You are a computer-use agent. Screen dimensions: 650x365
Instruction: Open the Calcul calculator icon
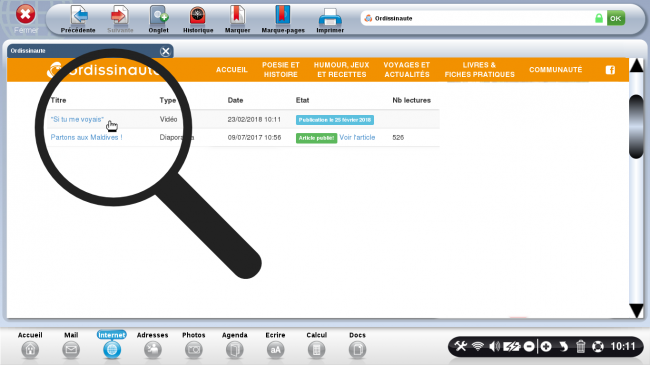coord(316,350)
